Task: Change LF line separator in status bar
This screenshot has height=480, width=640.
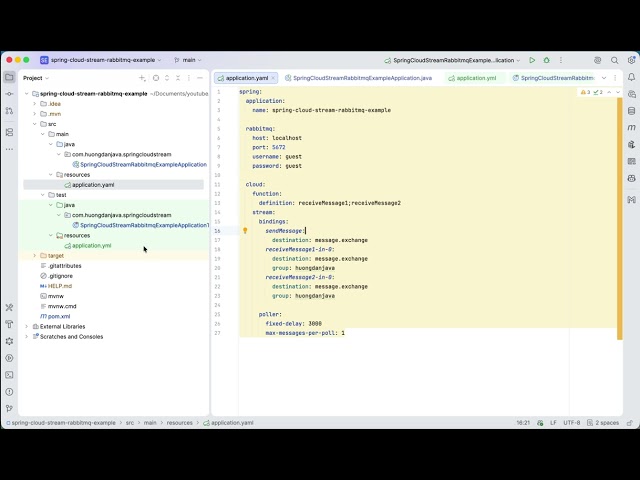Action: tap(553, 423)
